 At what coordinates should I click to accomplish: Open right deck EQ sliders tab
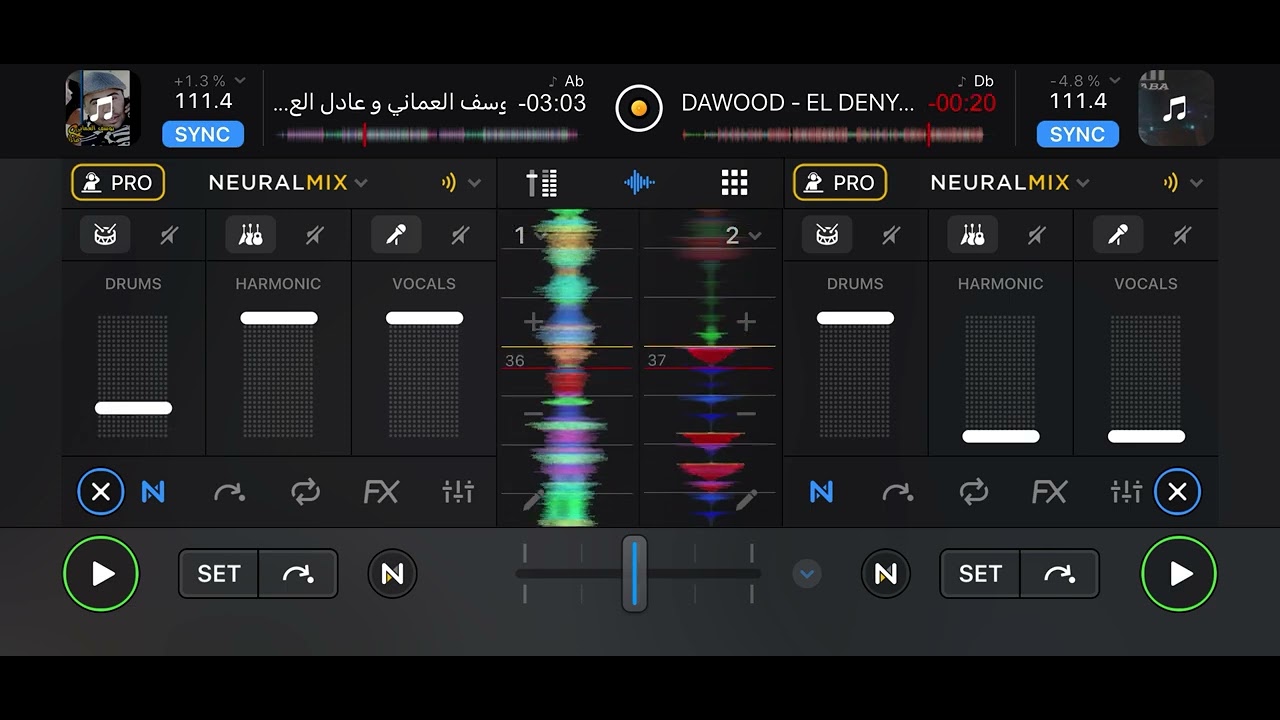pos(1126,491)
